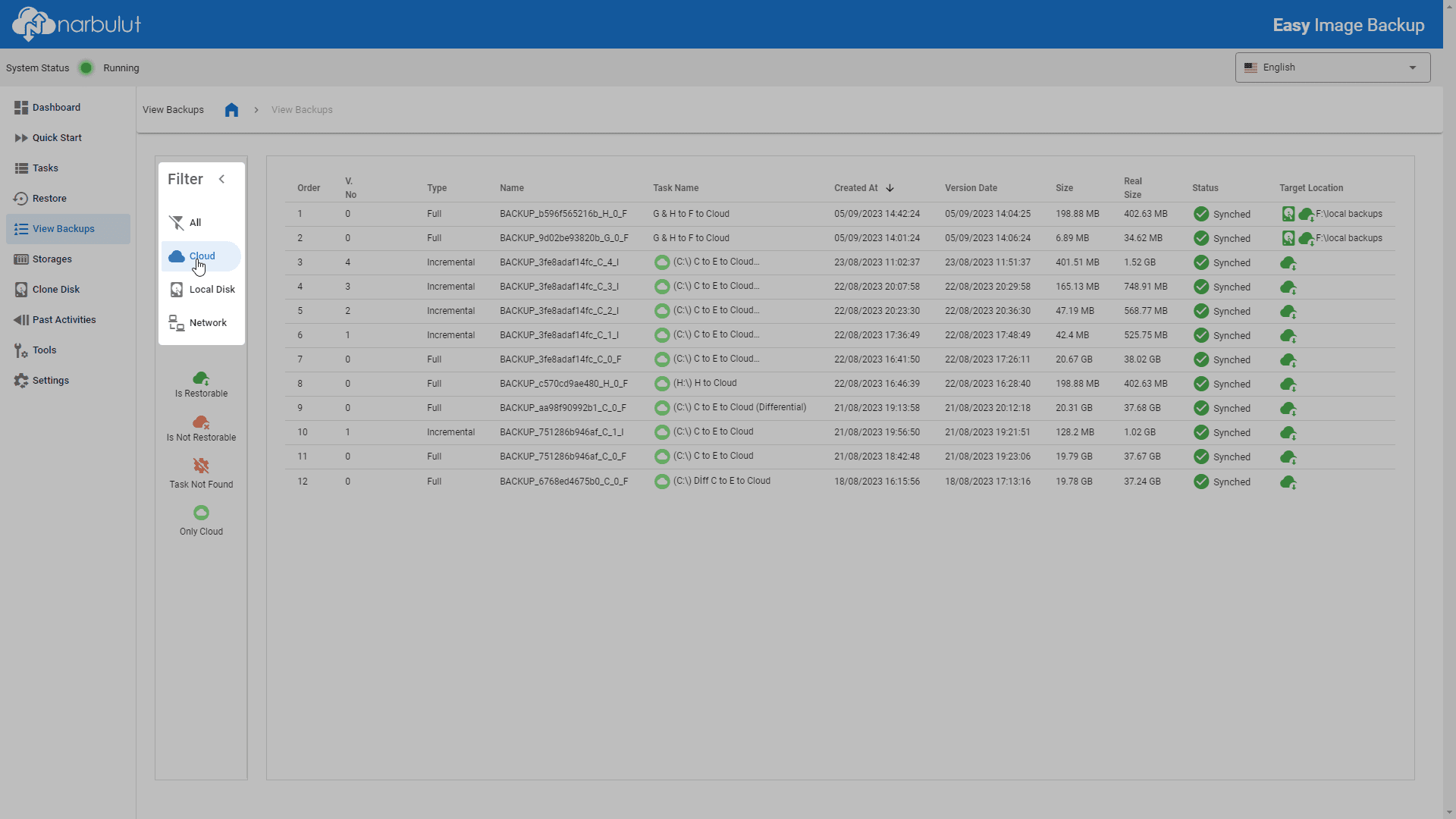Sort by the Created At column arrow
1456x819 pixels.
click(x=890, y=188)
